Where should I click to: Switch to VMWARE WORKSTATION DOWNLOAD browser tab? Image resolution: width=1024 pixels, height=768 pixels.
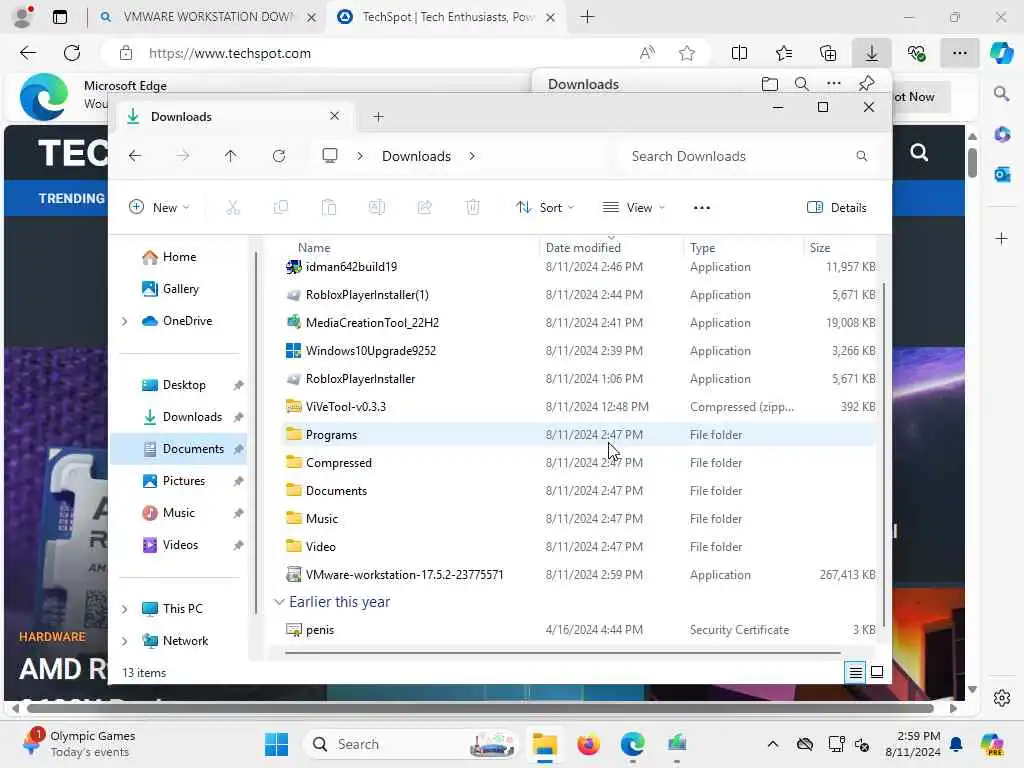(208, 17)
